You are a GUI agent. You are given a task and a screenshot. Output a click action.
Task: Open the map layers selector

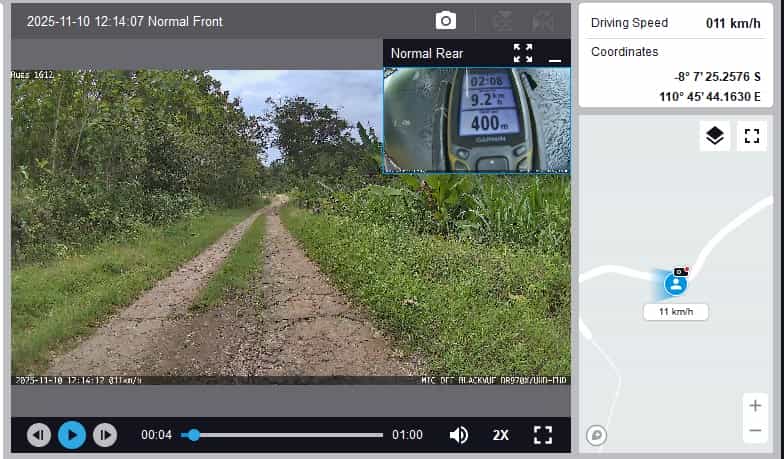tap(714, 136)
